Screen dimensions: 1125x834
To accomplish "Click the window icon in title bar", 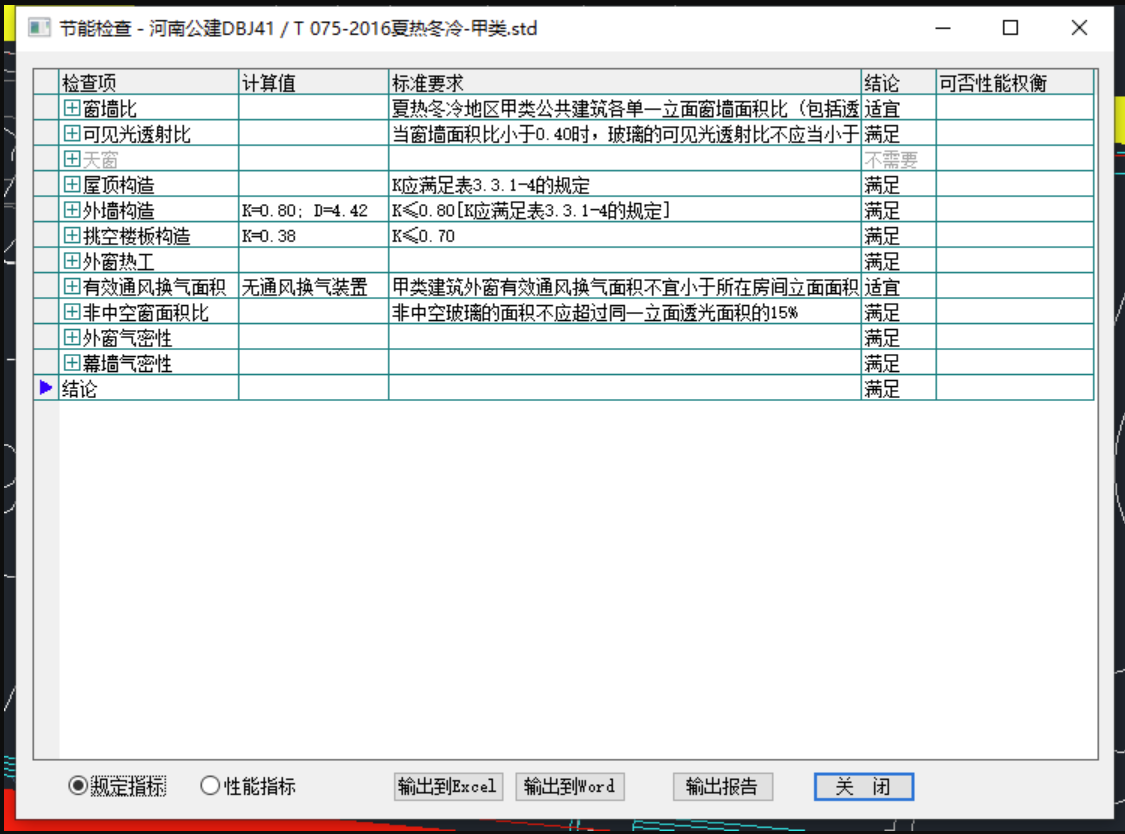I will 39,28.
